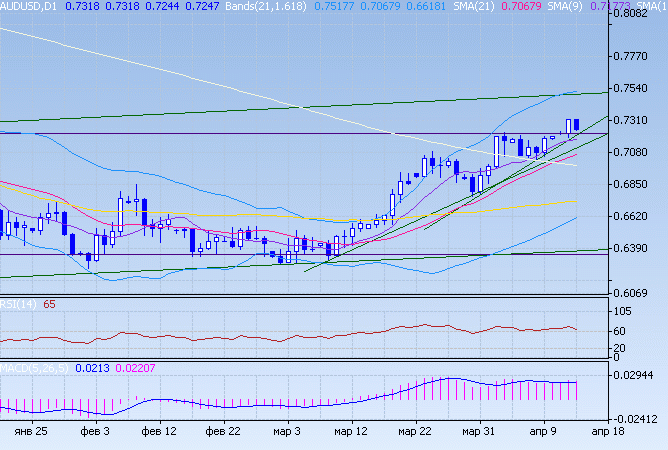Click the 0.6069 bottom price axis value
668x450 pixels.
coord(635,292)
